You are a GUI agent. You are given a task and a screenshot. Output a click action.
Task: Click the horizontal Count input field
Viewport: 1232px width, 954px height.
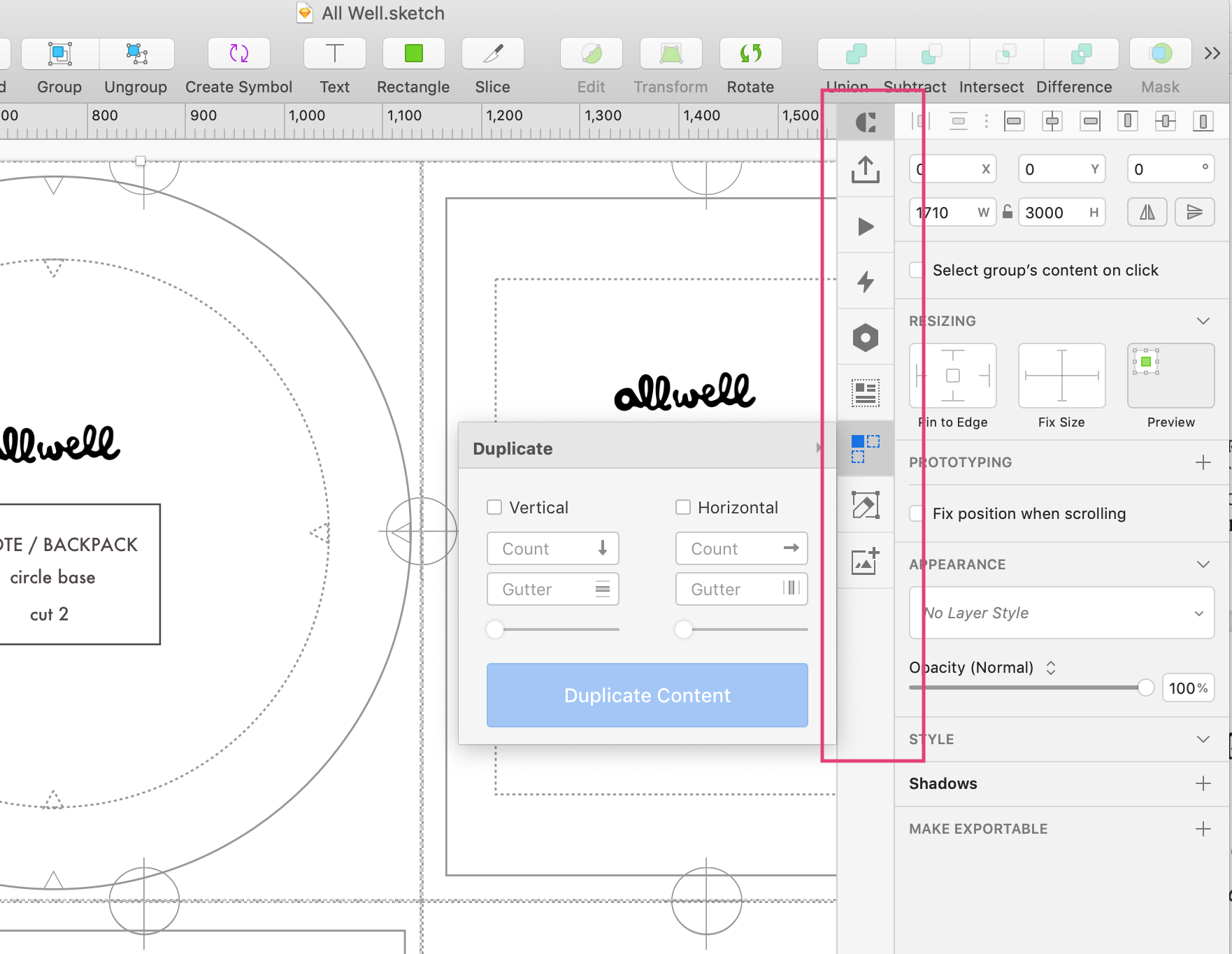point(742,548)
